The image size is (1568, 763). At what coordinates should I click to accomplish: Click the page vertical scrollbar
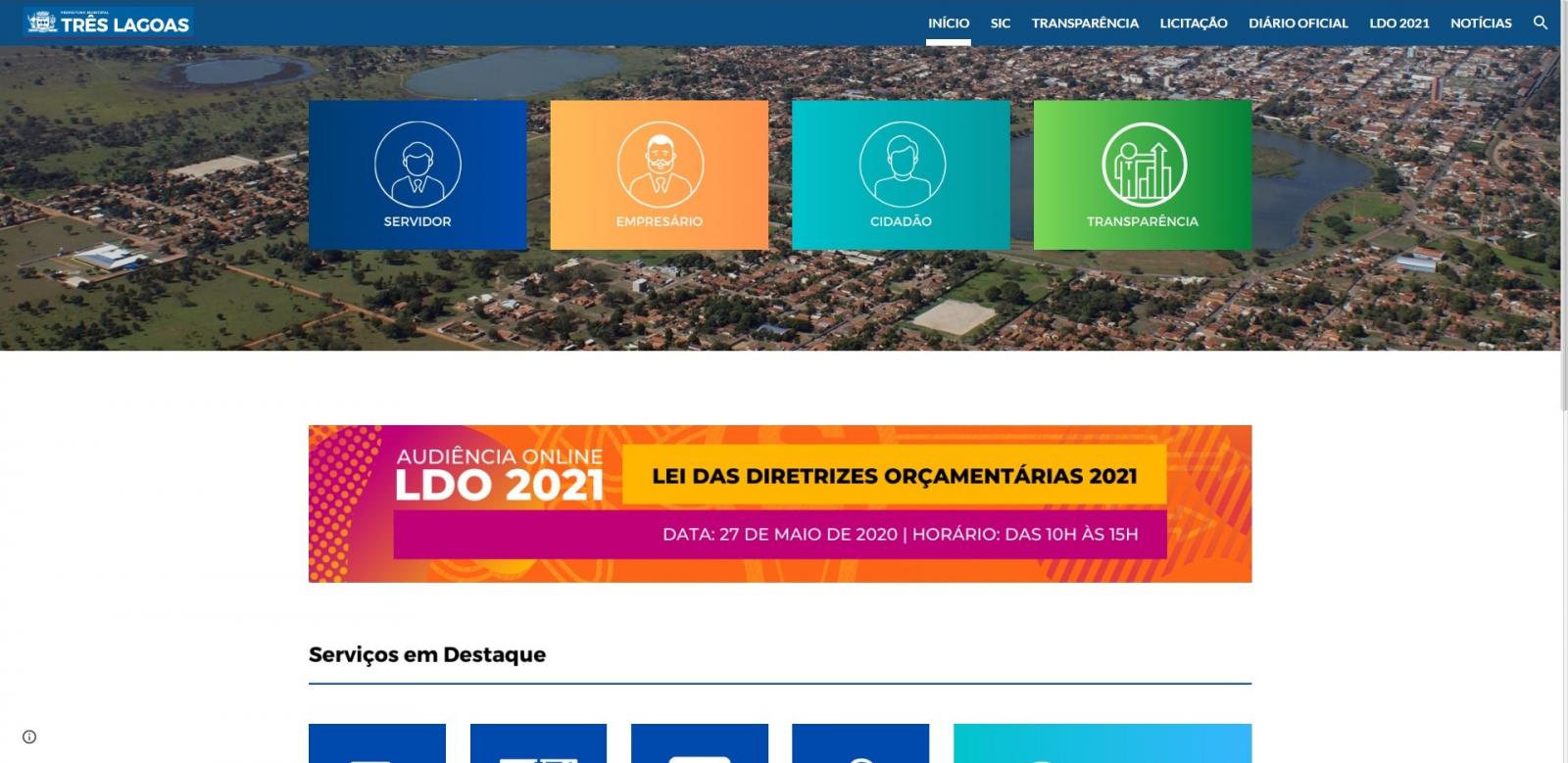click(1564, 206)
